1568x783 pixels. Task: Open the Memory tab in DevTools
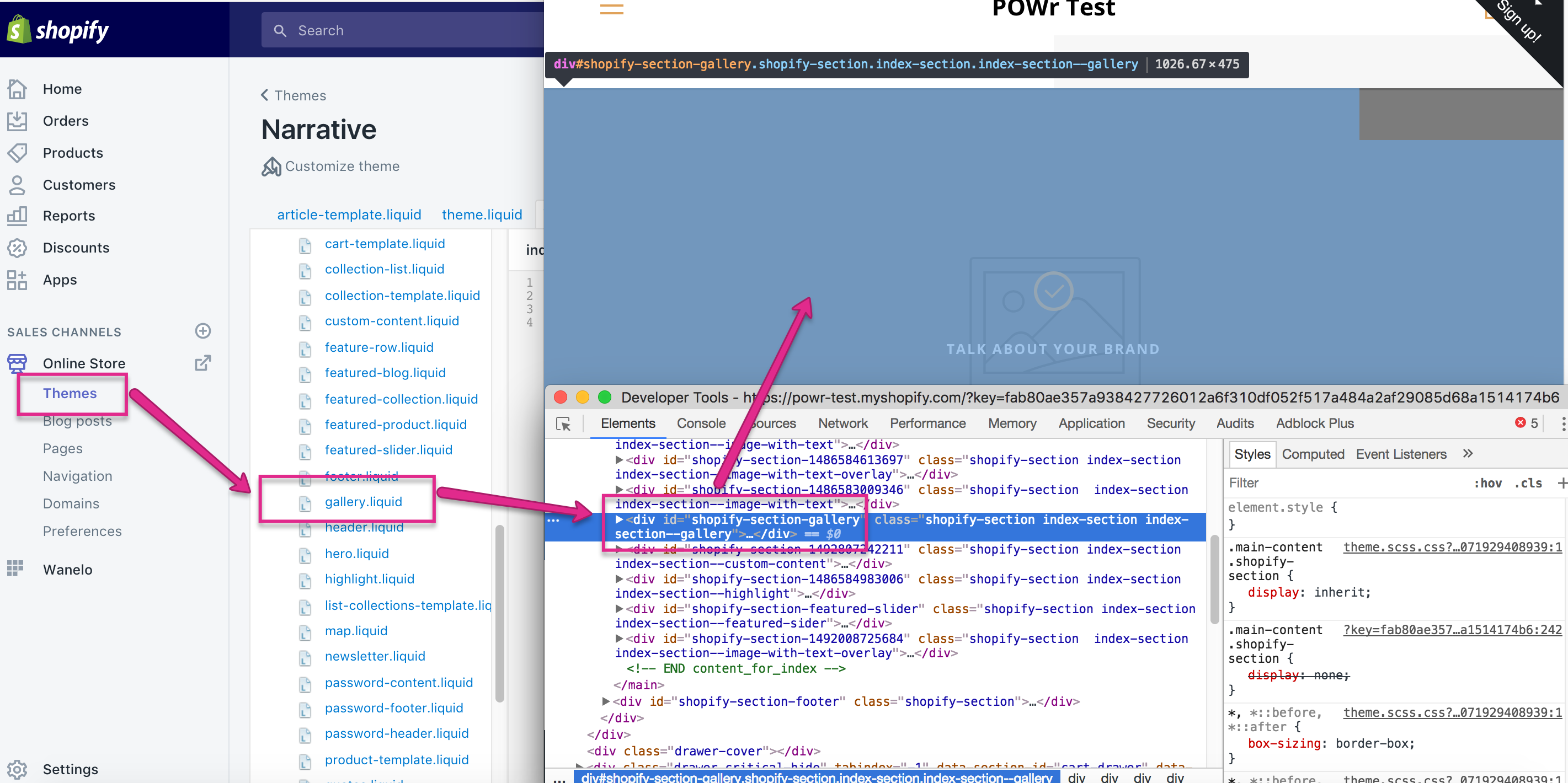pyautogui.click(x=1012, y=423)
